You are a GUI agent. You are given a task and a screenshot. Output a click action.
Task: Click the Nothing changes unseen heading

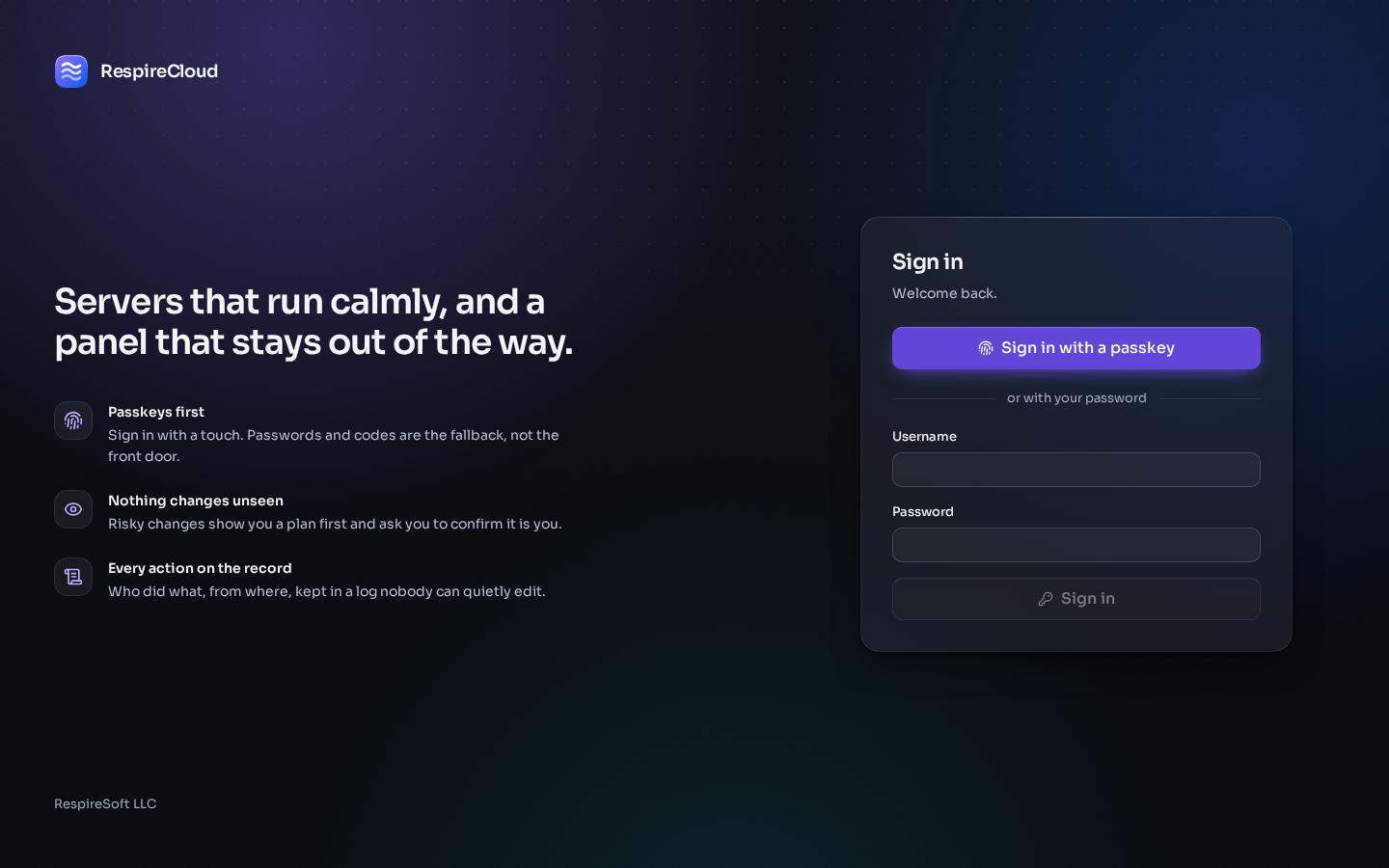pos(196,501)
